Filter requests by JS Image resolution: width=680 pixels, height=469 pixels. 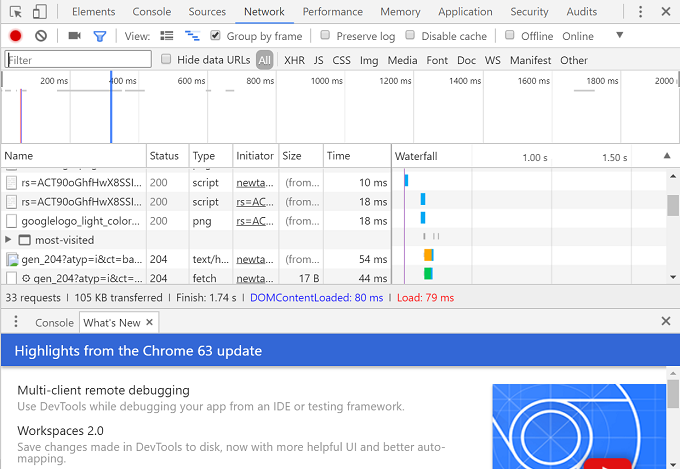318,60
